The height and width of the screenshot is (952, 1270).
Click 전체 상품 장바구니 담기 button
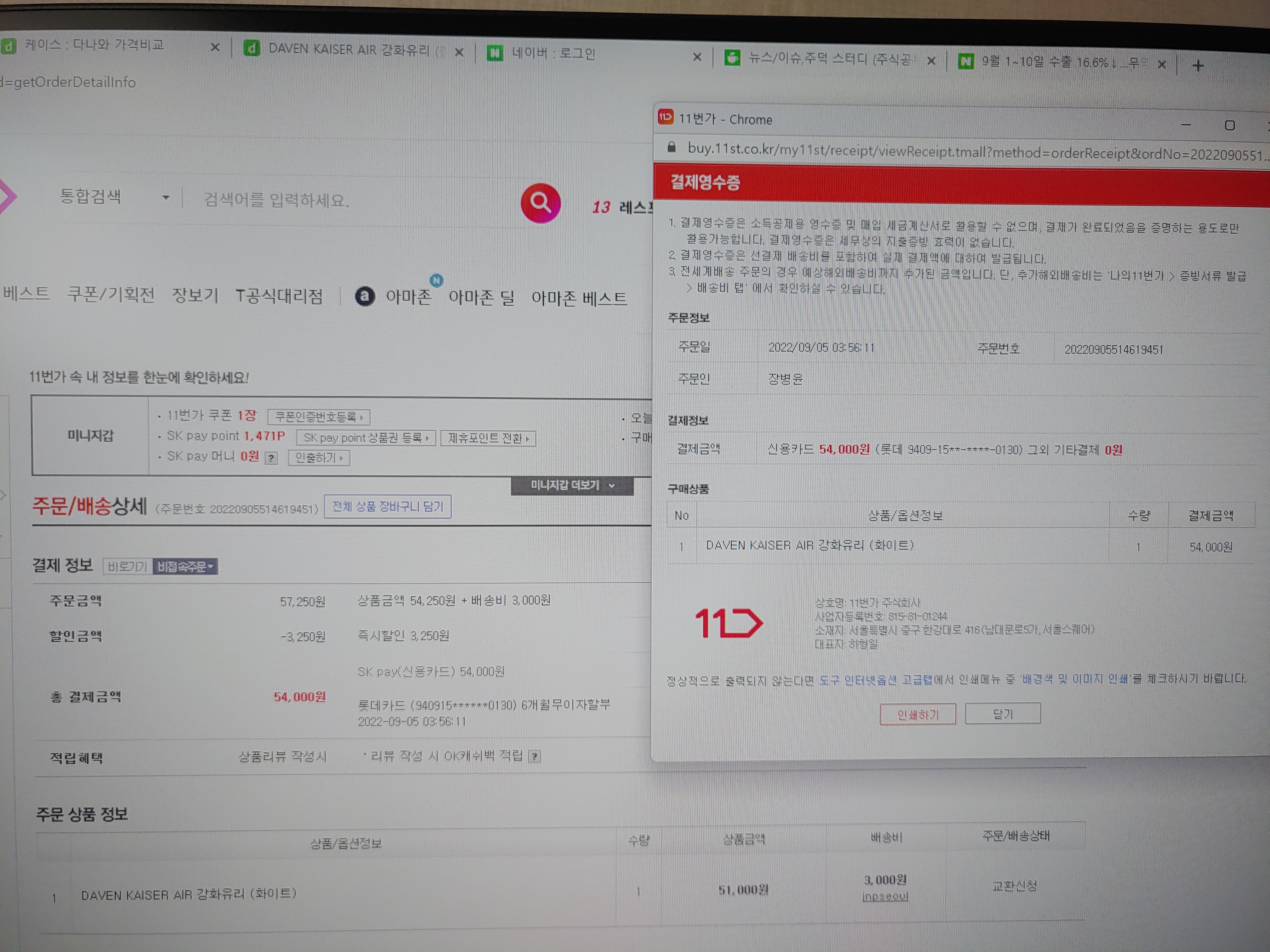(387, 507)
